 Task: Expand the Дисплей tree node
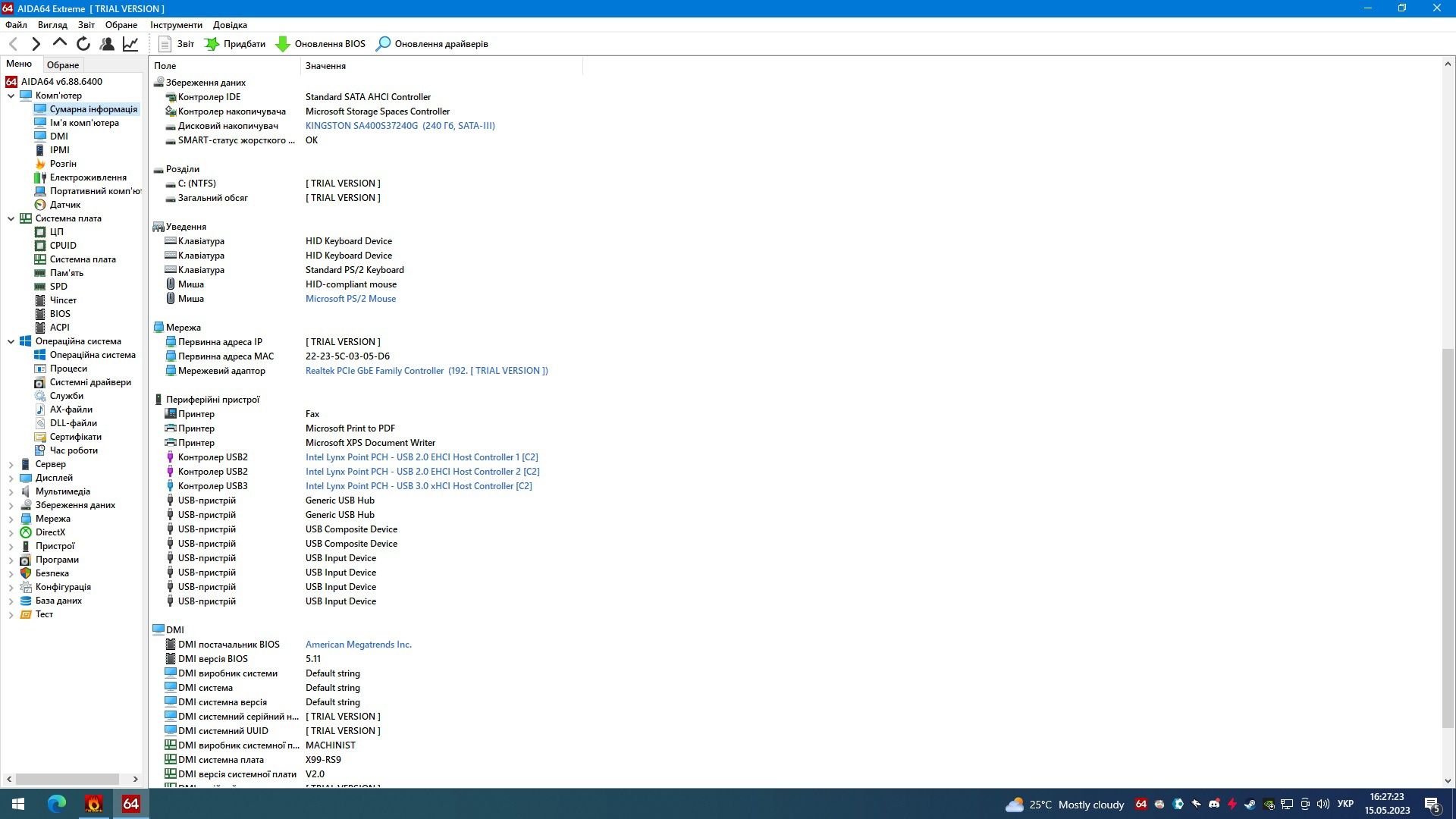(x=11, y=478)
